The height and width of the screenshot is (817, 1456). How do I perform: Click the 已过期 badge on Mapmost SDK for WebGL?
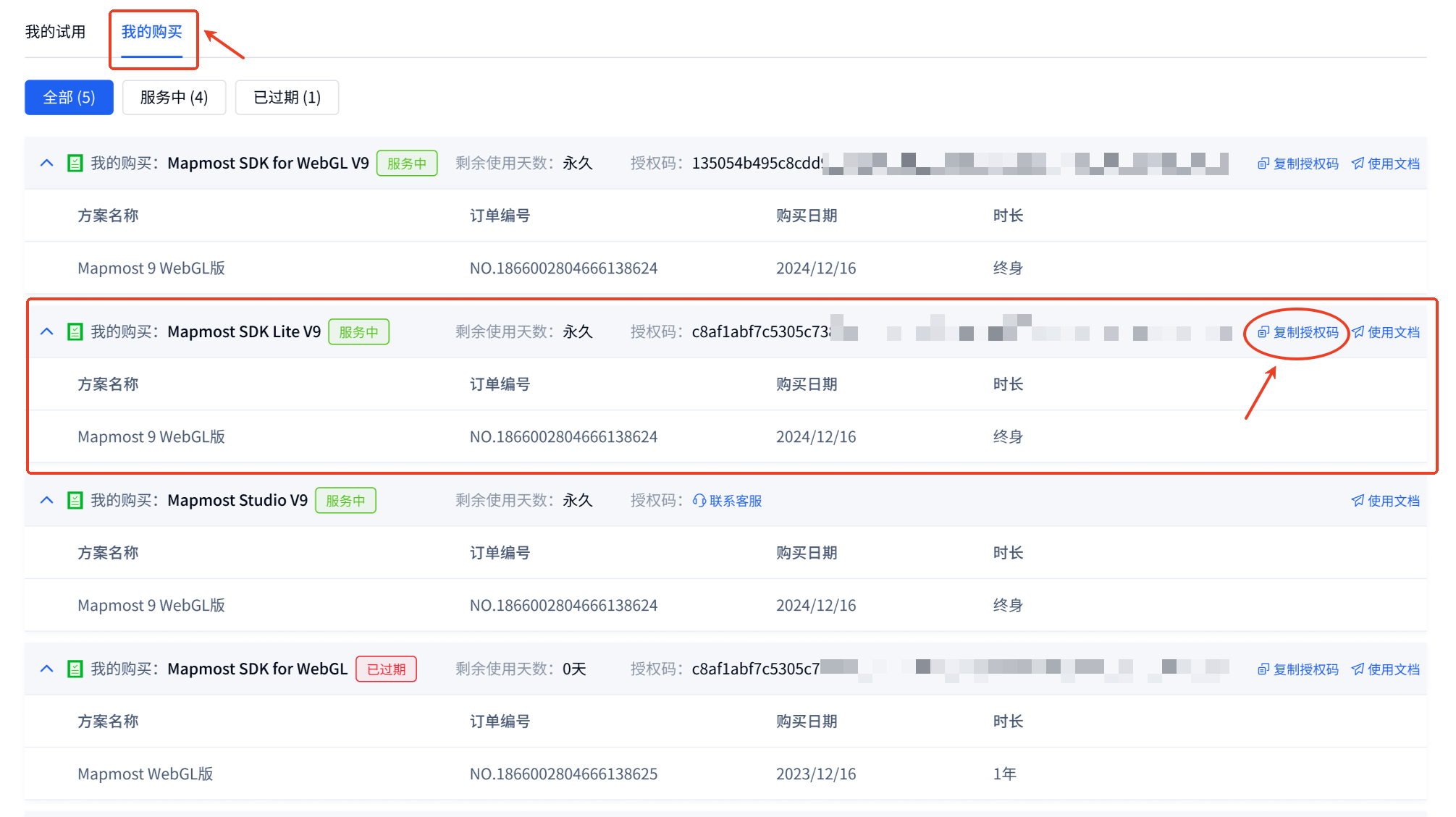pyautogui.click(x=386, y=669)
